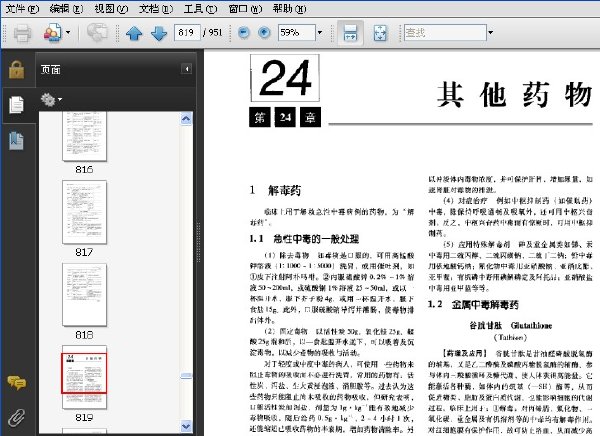Click the collaborate/share document icon

click(x=53, y=33)
